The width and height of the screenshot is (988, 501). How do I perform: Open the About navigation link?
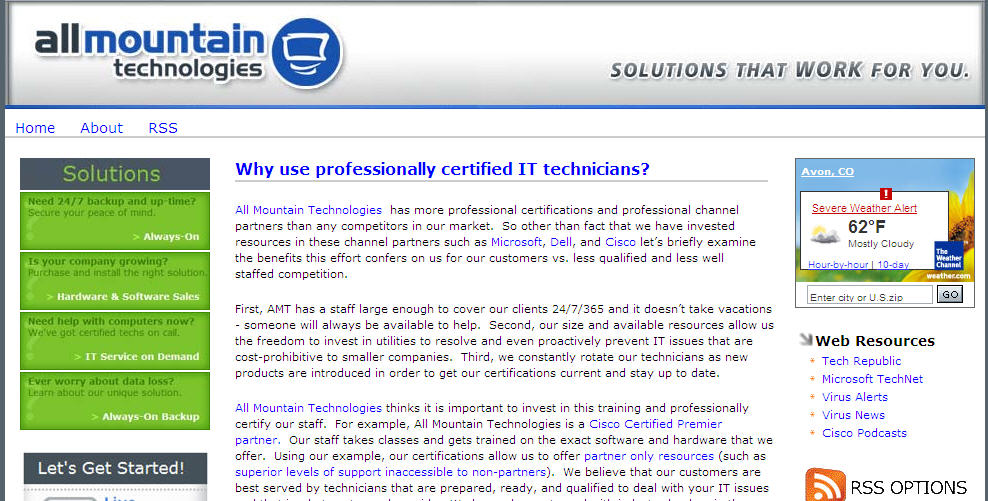pos(101,128)
